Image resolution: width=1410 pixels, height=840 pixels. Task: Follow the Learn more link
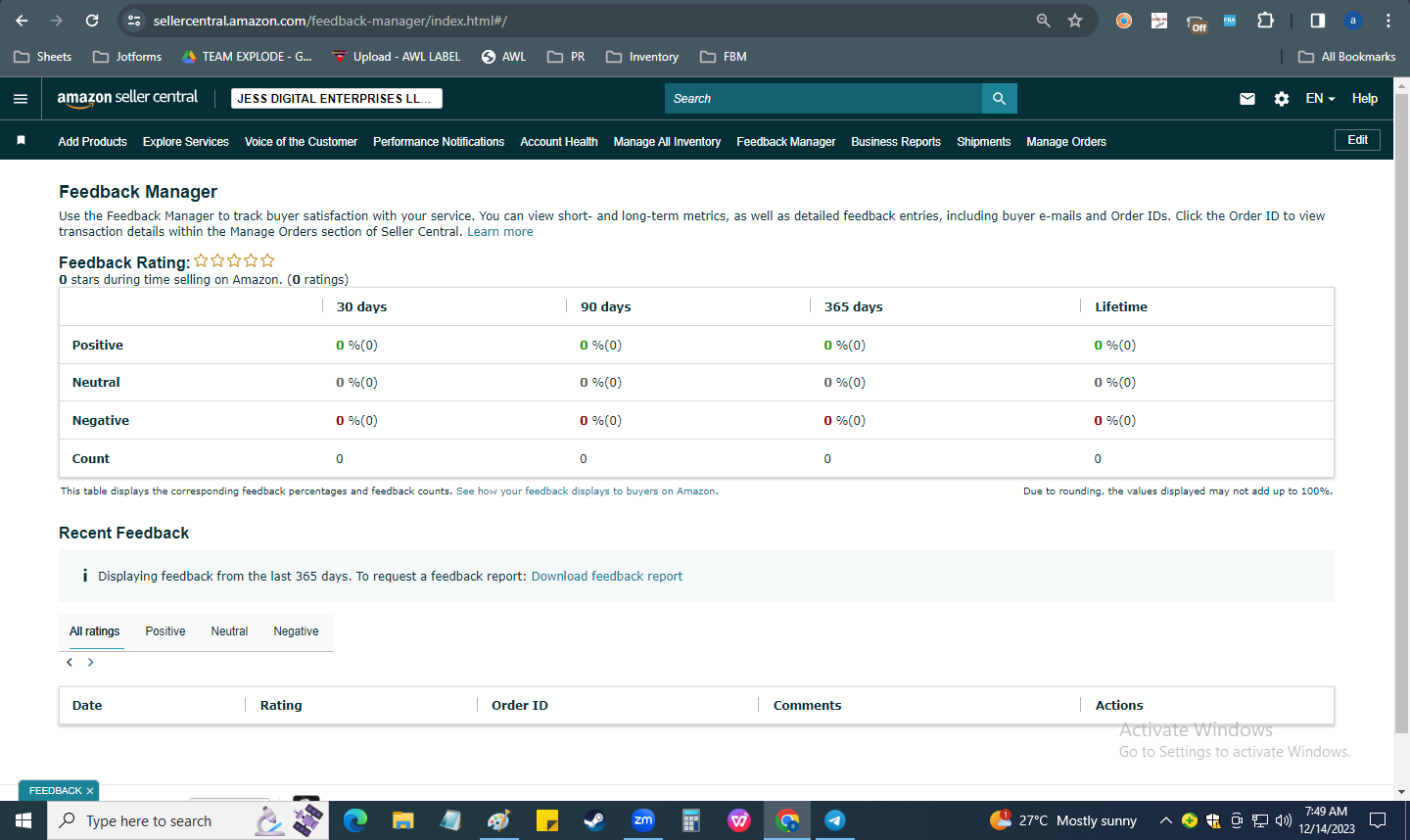pos(500,232)
